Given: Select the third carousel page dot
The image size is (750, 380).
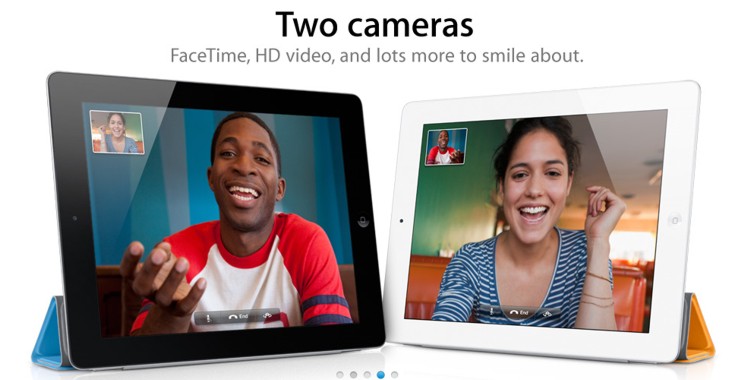Looking at the screenshot, I should (367, 374).
